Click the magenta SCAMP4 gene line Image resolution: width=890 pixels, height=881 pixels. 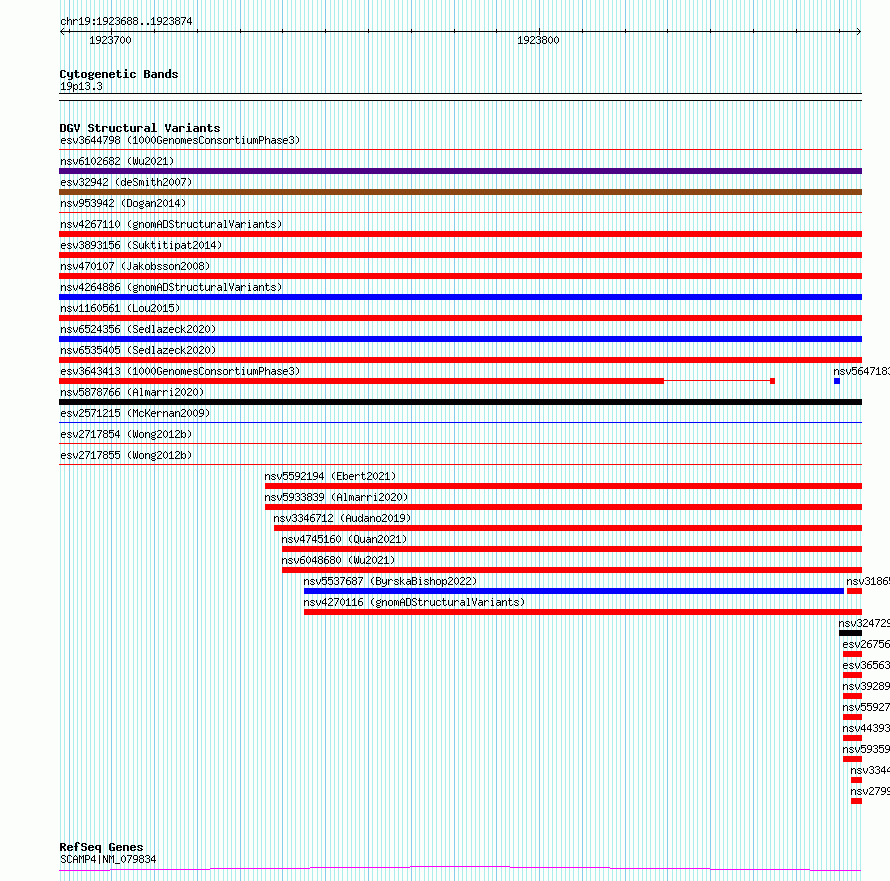pos(460,869)
